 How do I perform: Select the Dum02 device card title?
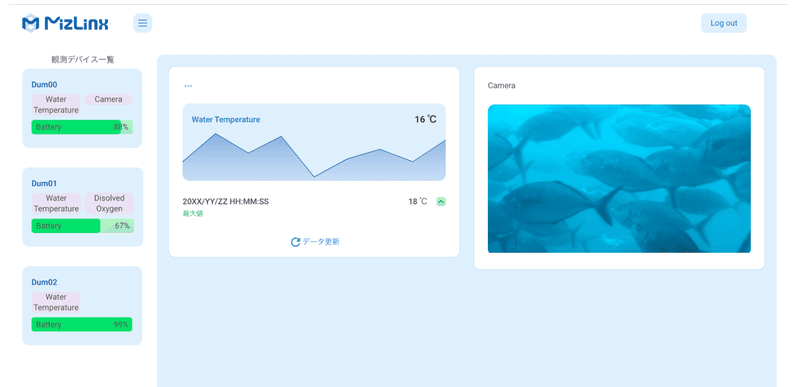click(x=44, y=282)
